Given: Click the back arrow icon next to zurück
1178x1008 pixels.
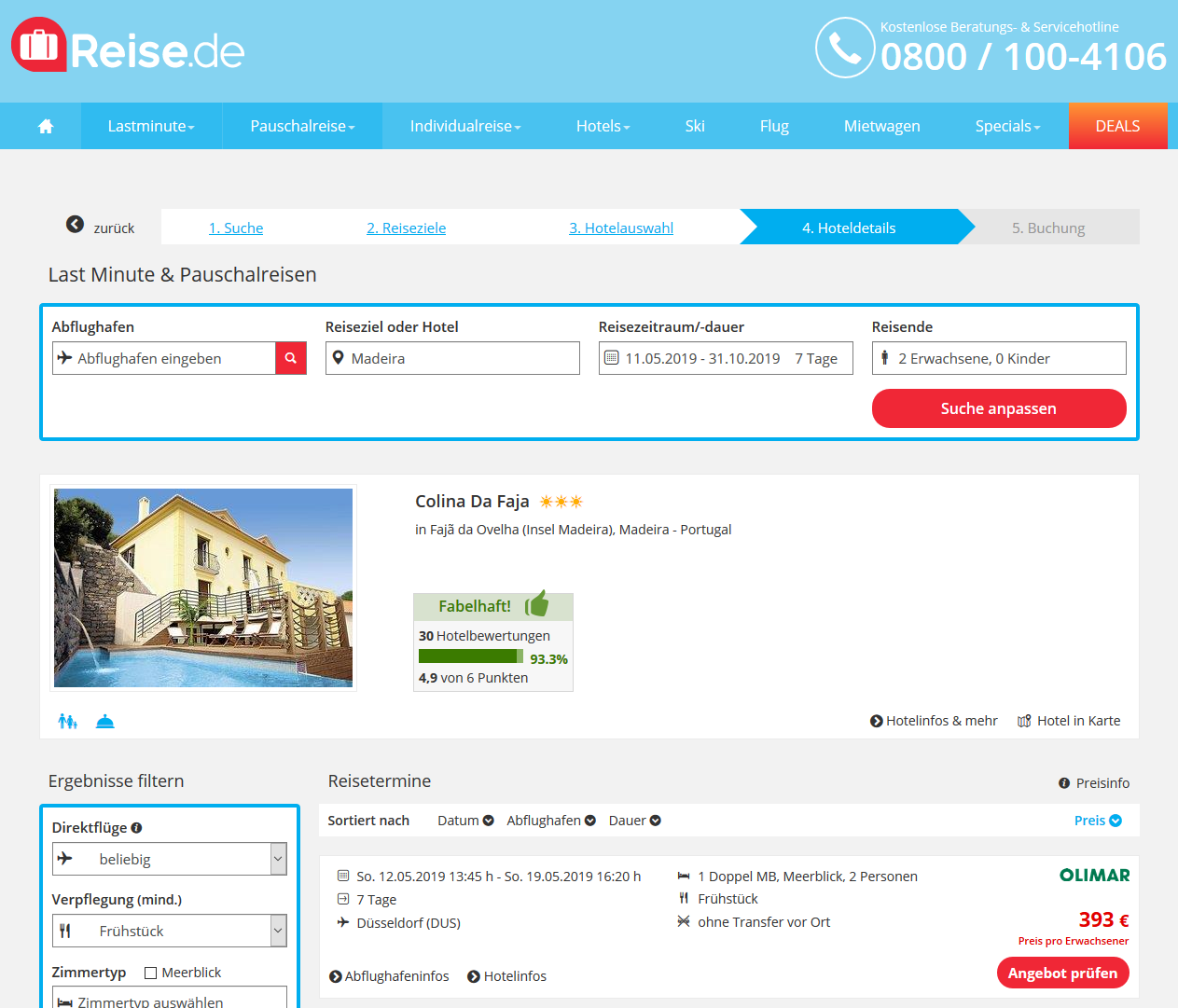Looking at the screenshot, I should (x=76, y=225).
